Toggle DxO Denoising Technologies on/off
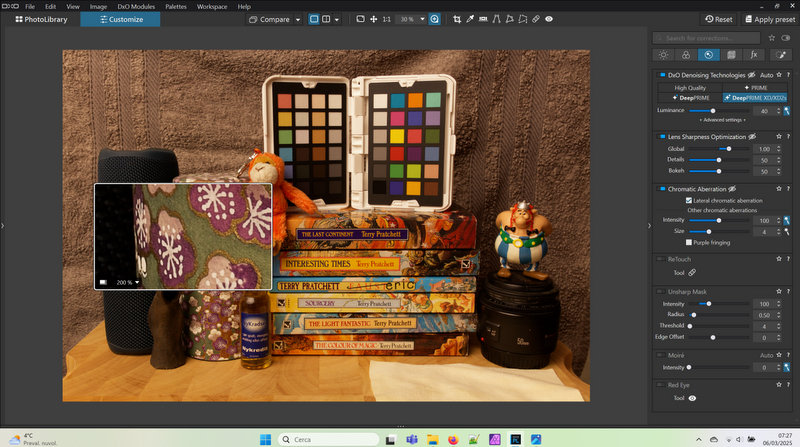 (x=662, y=75)
